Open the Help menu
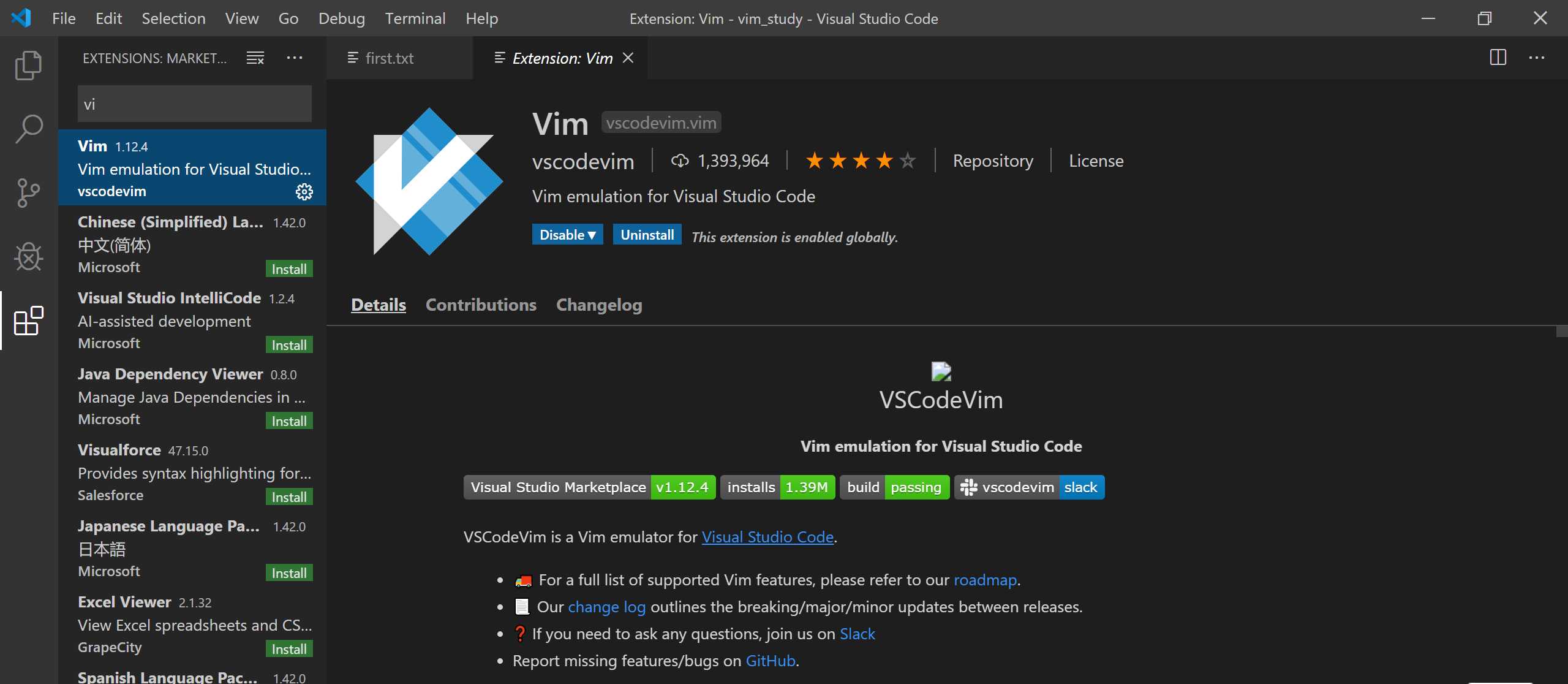 pyautogui.click(x=481, y=18)
